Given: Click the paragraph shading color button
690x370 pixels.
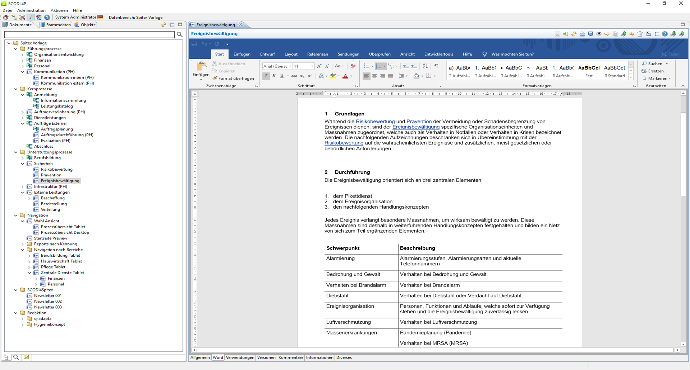Looking at the screenshot, I should coord(416,76).
